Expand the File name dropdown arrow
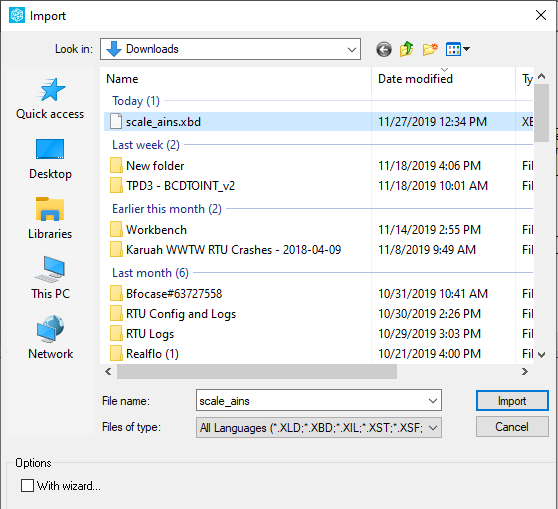 point(433,401)
